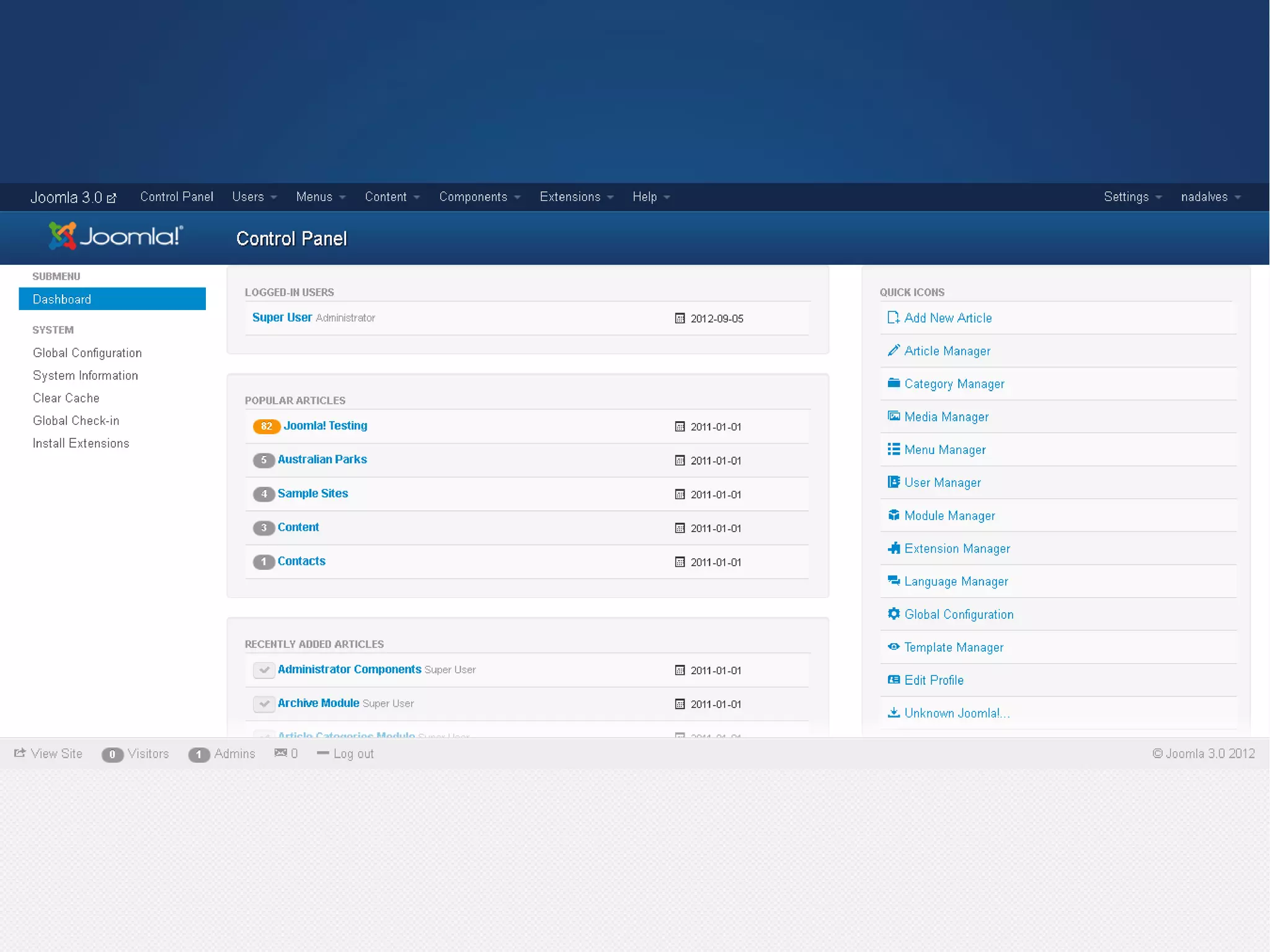This screenshot has width=1270, height=952.
Task: Click the Add New Article page icon
Action: click(893, 318)
